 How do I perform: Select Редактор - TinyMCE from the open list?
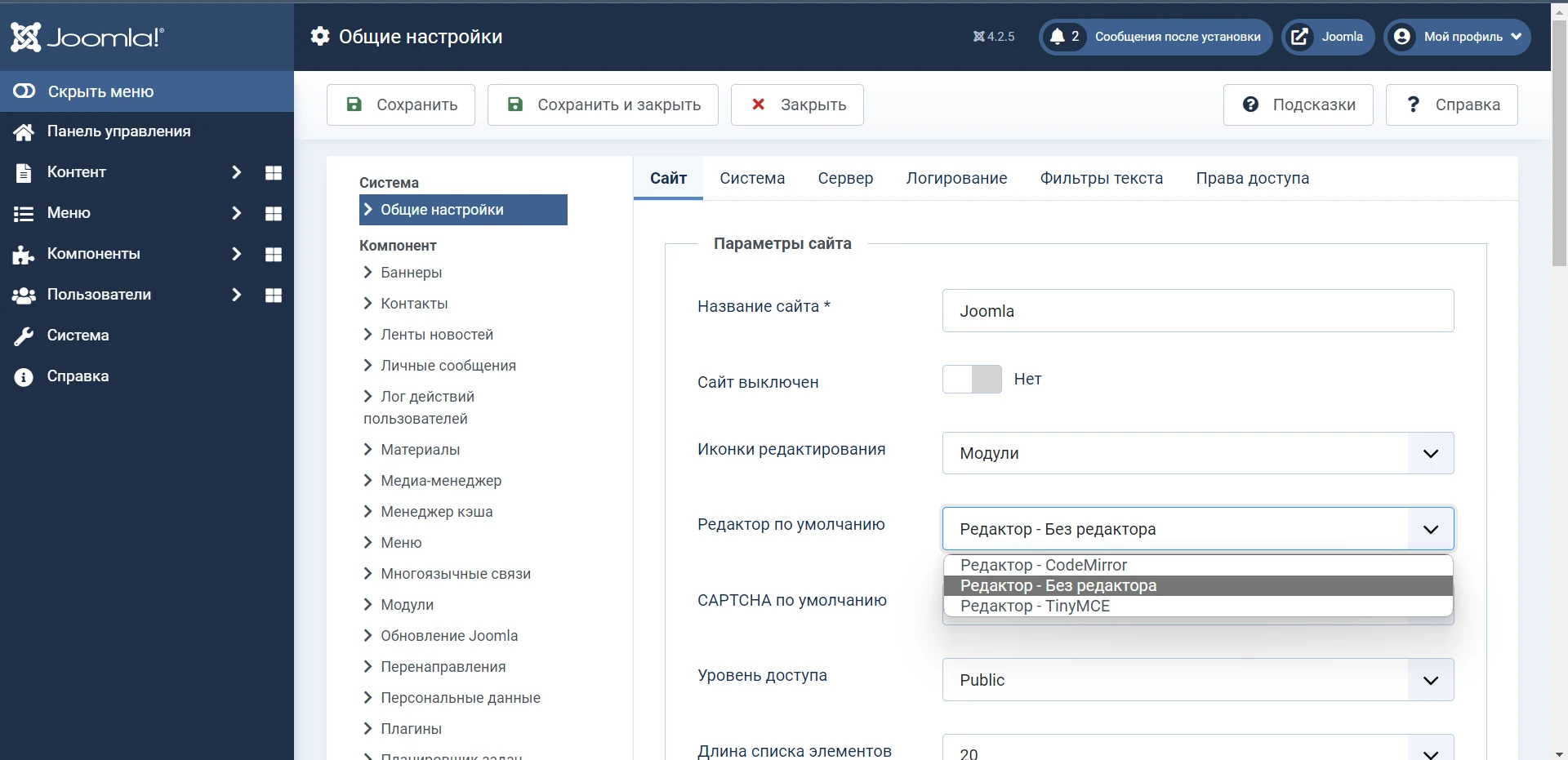pos(1035,607)
